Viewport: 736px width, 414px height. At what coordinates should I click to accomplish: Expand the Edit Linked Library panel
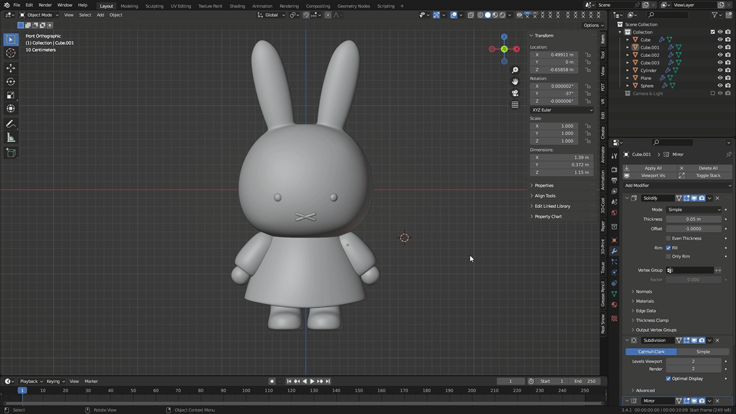point(550,206)
